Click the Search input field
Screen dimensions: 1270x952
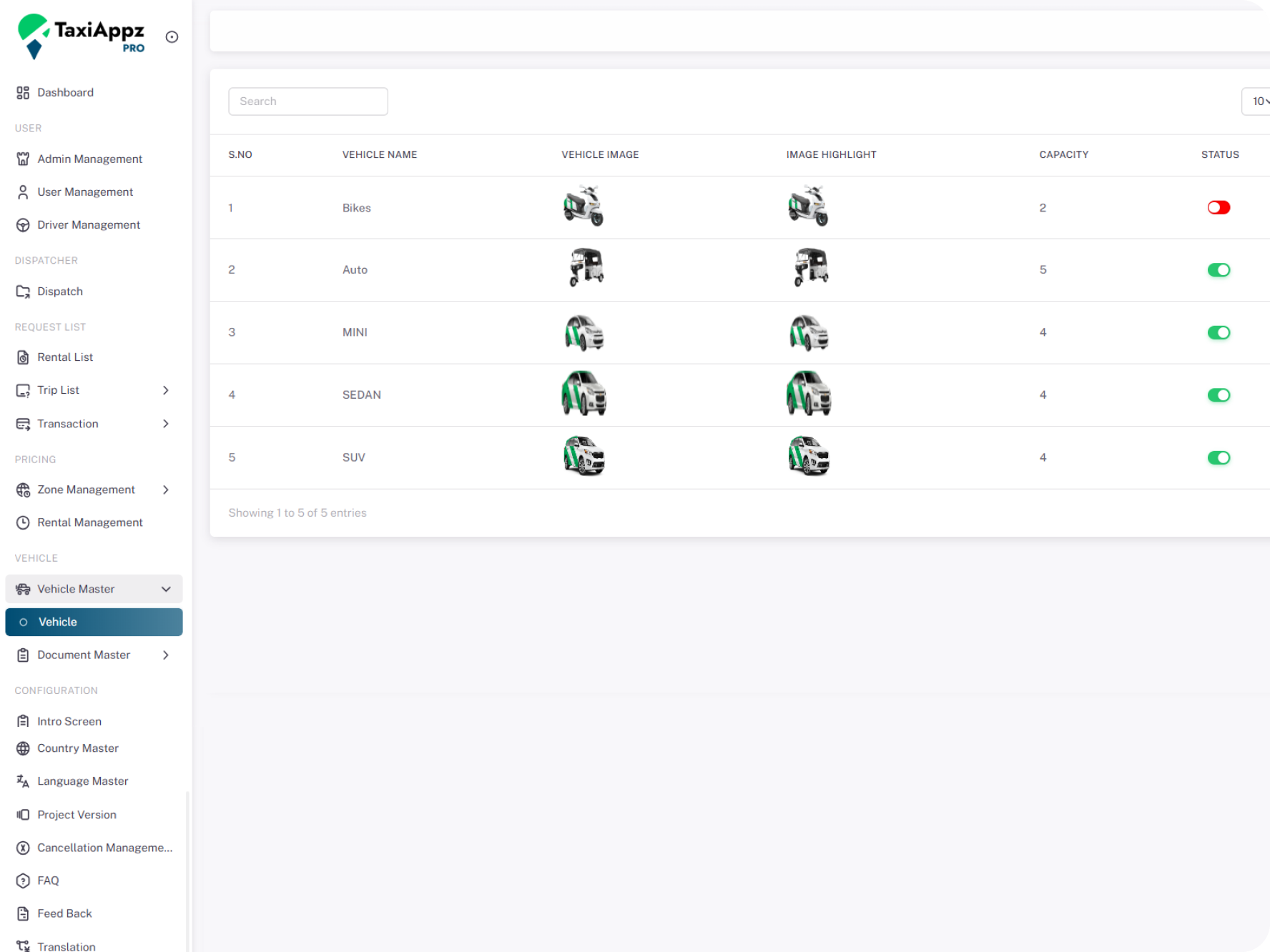click(x=308, y=101)
